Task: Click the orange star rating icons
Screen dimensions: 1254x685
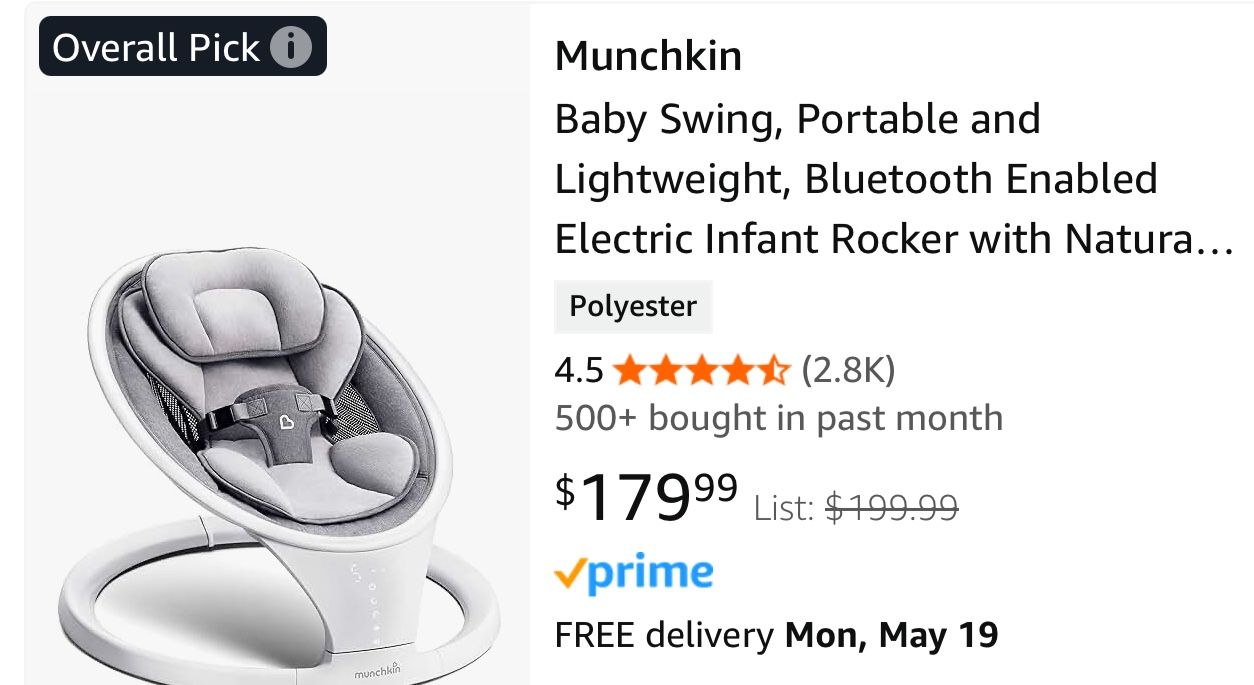Action: [x=702, y=371]
